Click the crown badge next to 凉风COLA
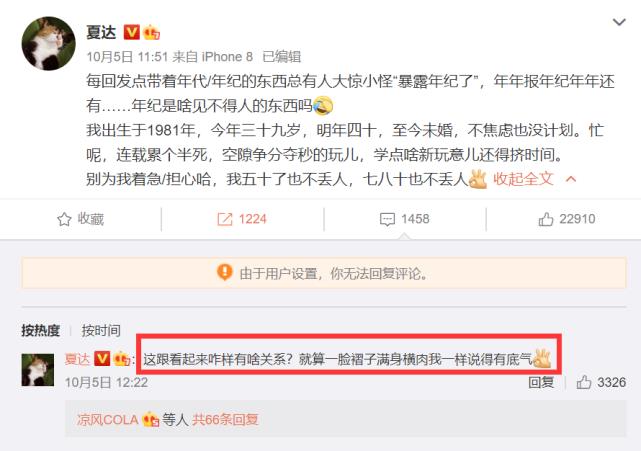641x451 pixels. point(150,420)
